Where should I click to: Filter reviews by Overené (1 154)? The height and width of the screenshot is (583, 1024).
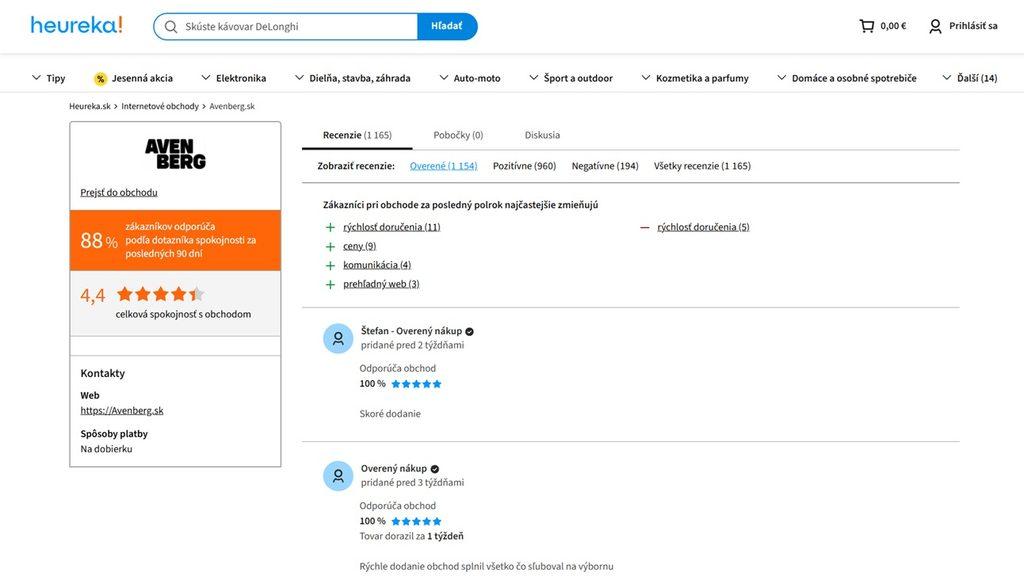pos(443,166)
